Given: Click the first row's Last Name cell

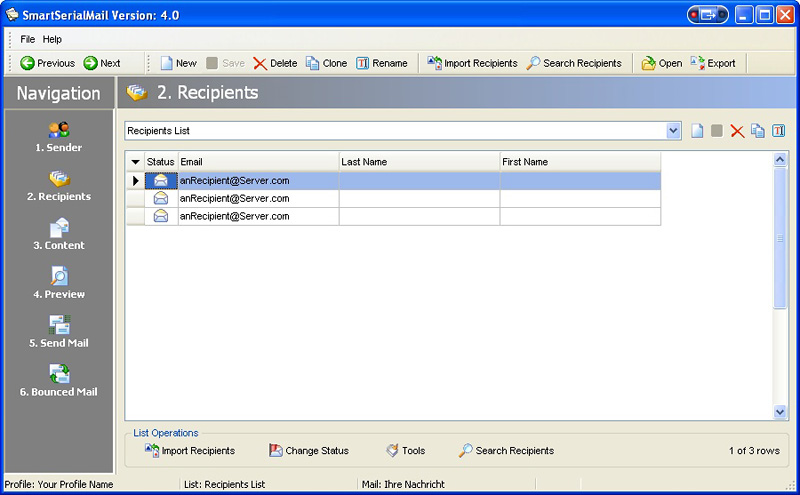Looking at the screenshot, I should point(419,181).
